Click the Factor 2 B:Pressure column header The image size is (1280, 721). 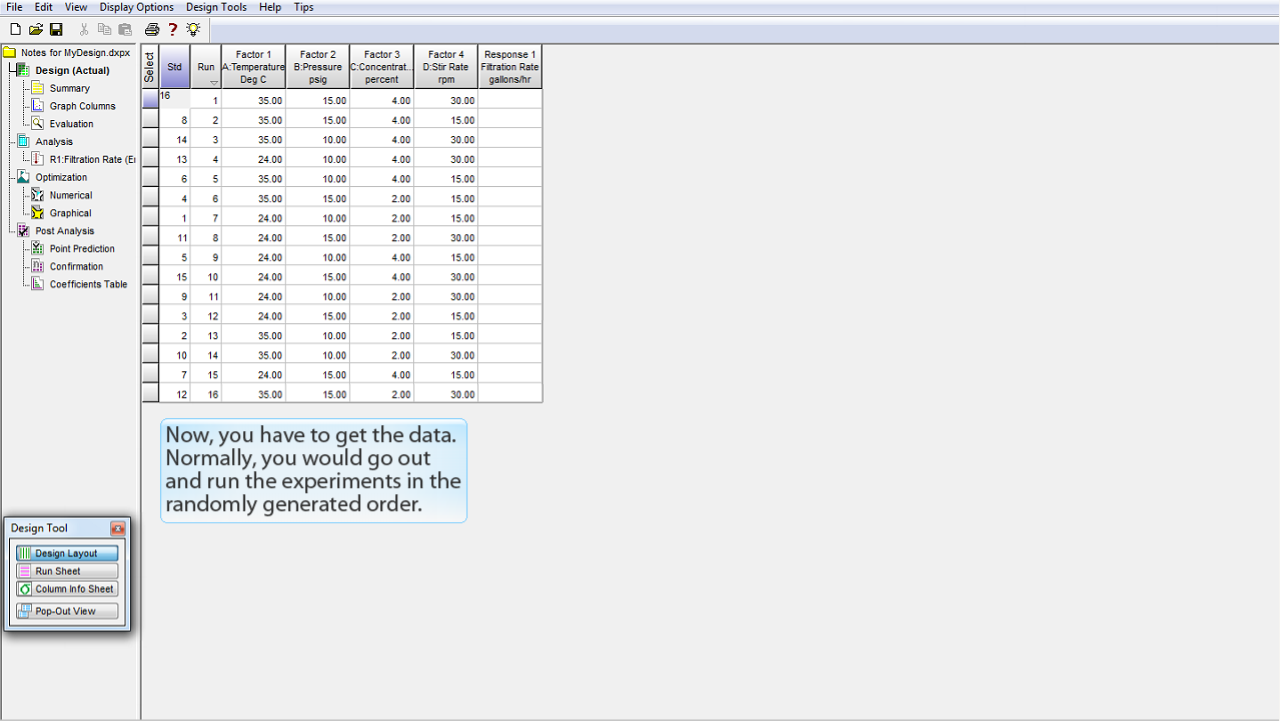[x=318, y=67]
